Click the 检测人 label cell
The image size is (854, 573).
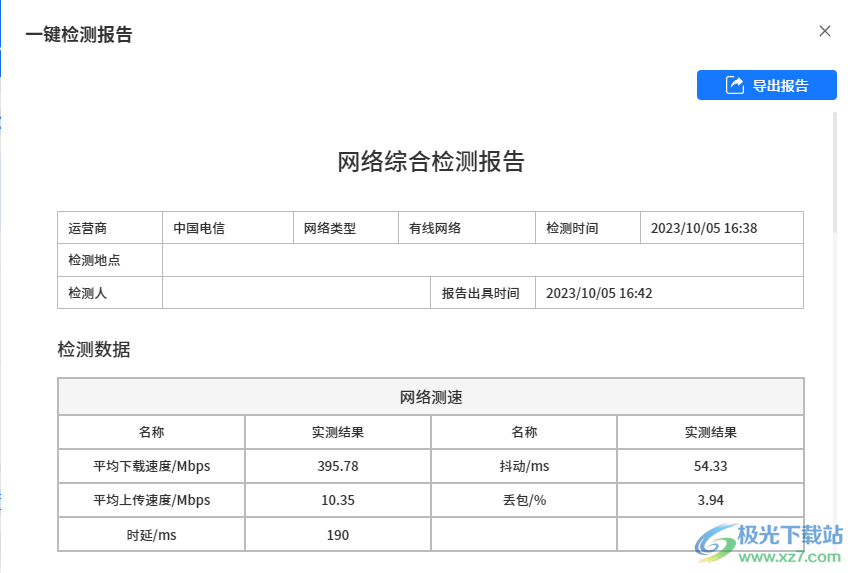(x=110, y=292)
